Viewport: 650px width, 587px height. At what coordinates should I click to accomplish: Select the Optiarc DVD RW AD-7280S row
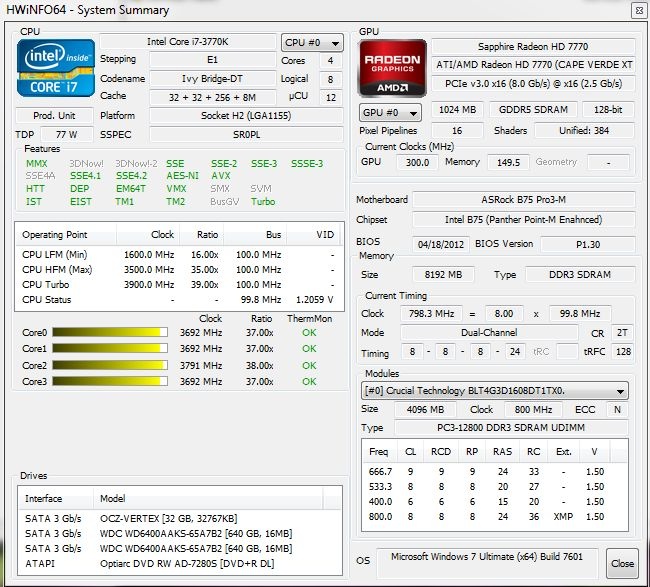click(180, 563)
